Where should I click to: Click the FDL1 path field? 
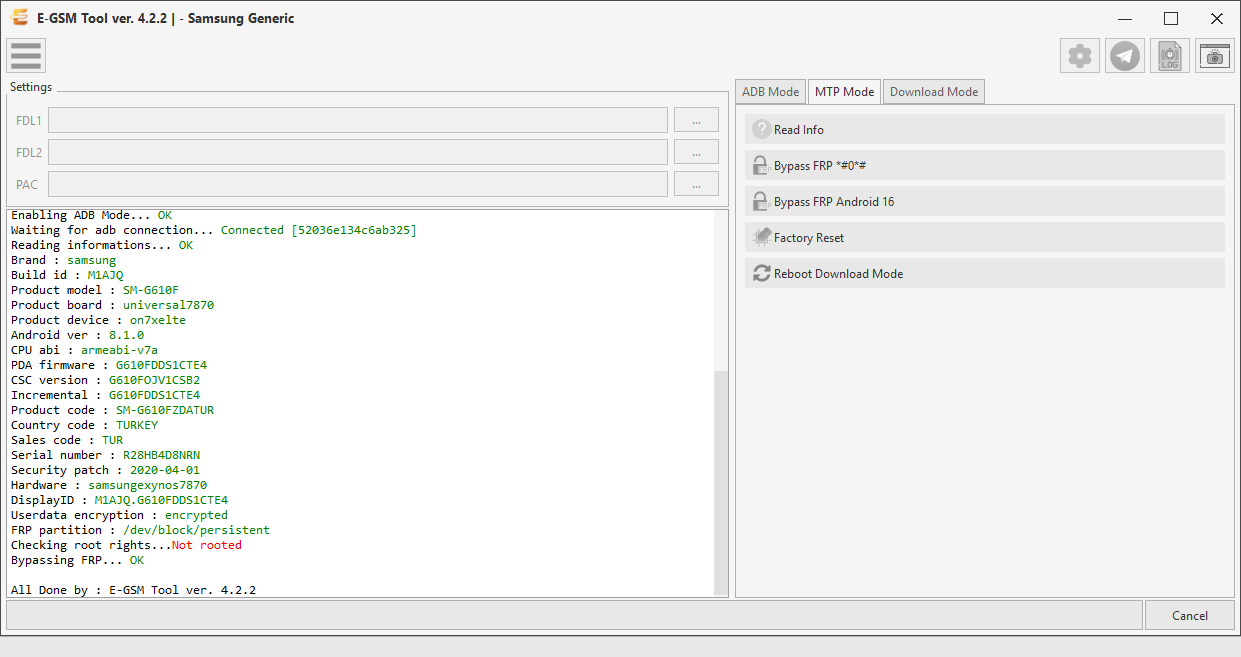[x=358, y=120]
